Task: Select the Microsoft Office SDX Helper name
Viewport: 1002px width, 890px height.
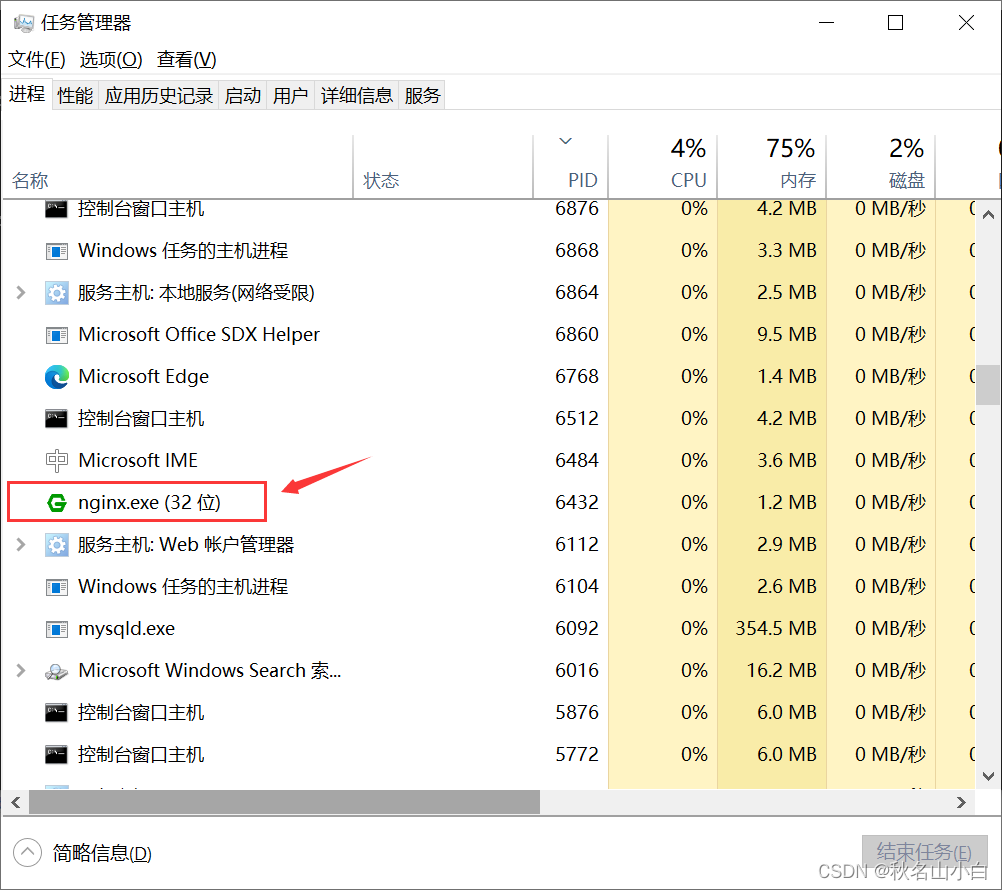Action: (x=199, y=334)
